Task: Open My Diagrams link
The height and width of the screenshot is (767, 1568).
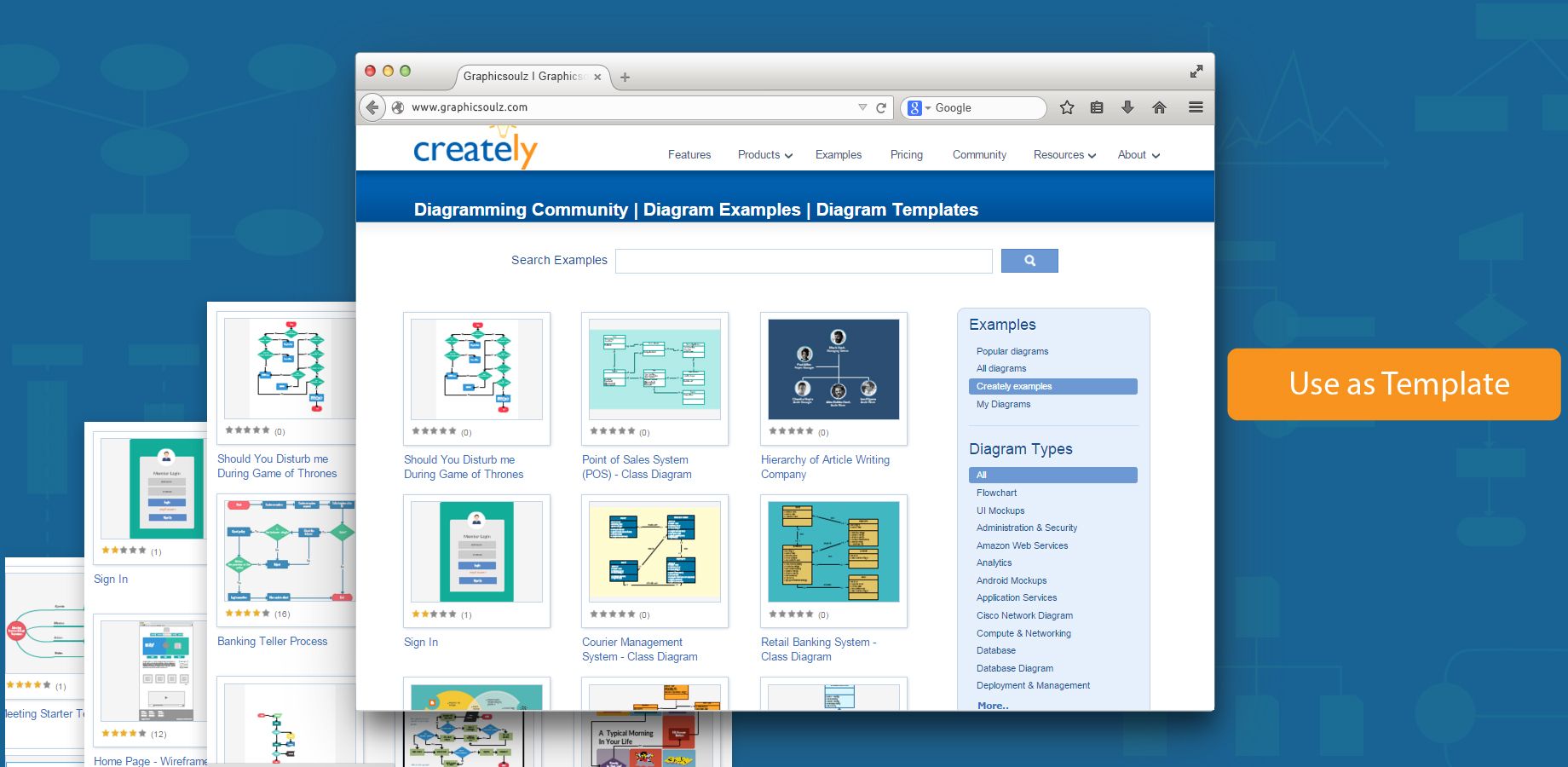Action: [1003, 404]
